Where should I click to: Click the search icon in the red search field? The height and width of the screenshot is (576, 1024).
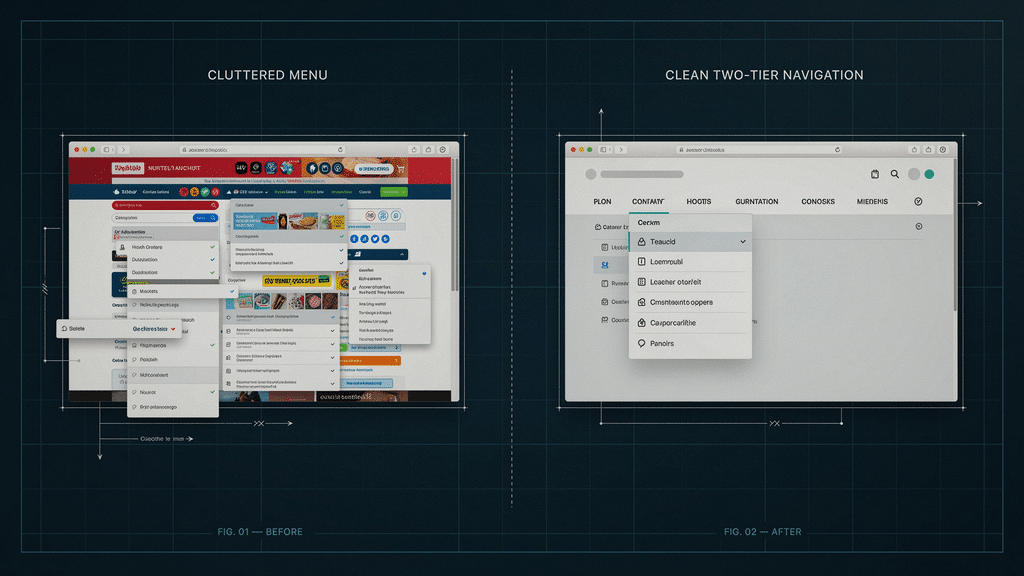coord(214,206)
